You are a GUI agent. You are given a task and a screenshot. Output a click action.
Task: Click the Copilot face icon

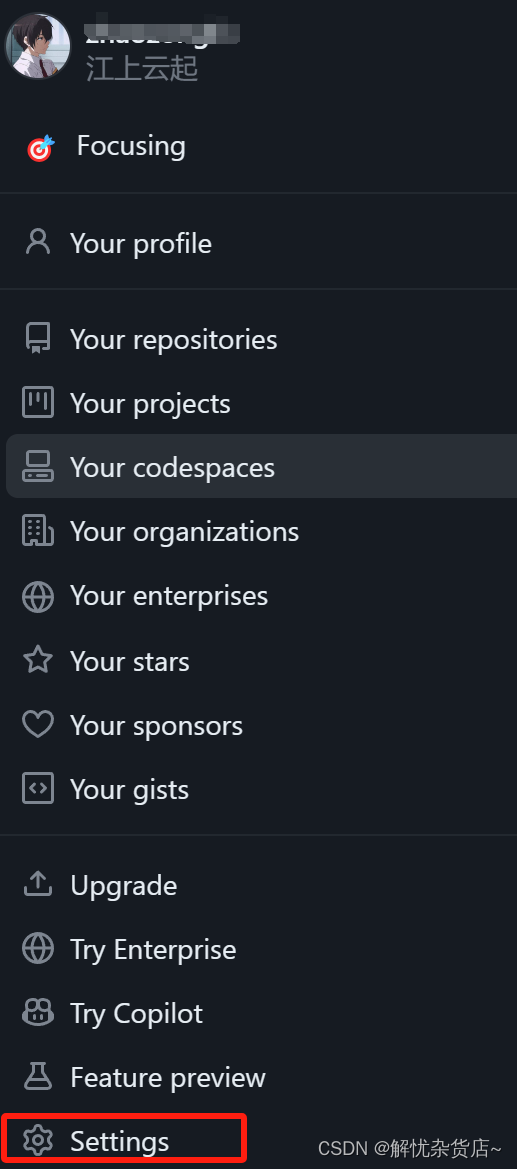pyautogui.click(x=37, y=1012)
